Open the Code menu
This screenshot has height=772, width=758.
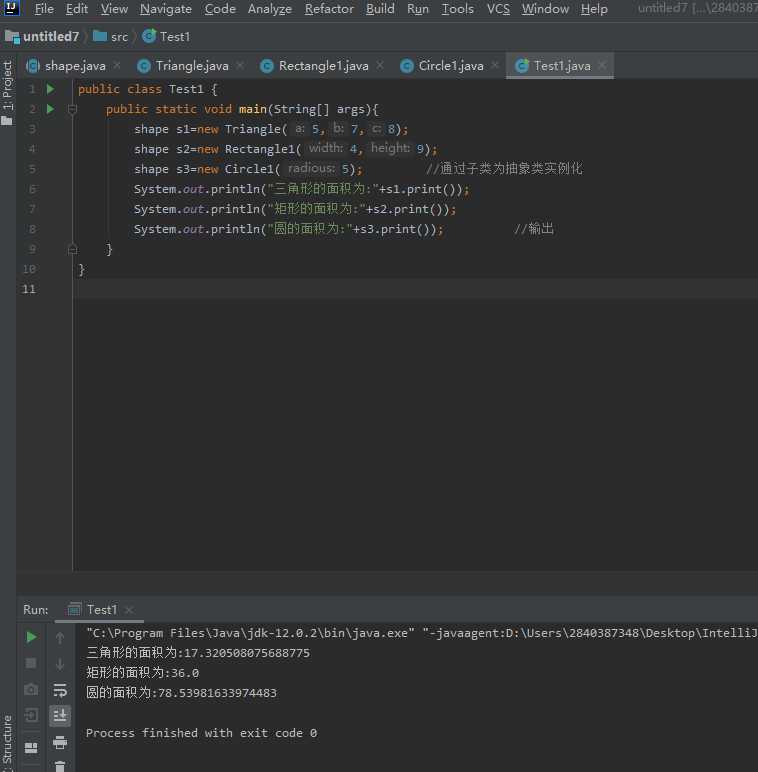coord(220,9)
